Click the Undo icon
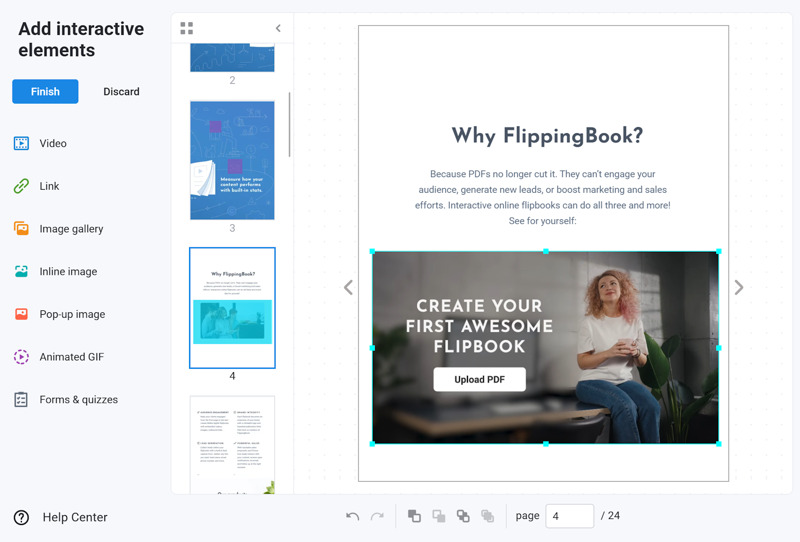 352,516
